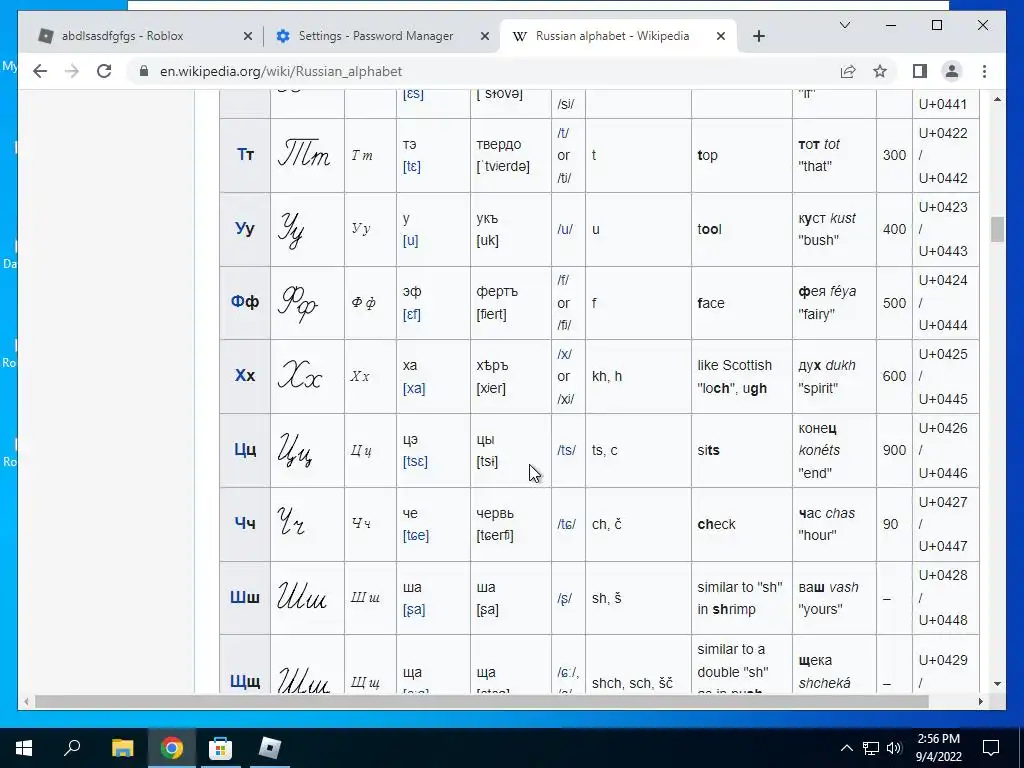Screen dimensions: 1024x768
Task: Click the [tɛ] pronunciation link
Action: [x=411, y=167]
